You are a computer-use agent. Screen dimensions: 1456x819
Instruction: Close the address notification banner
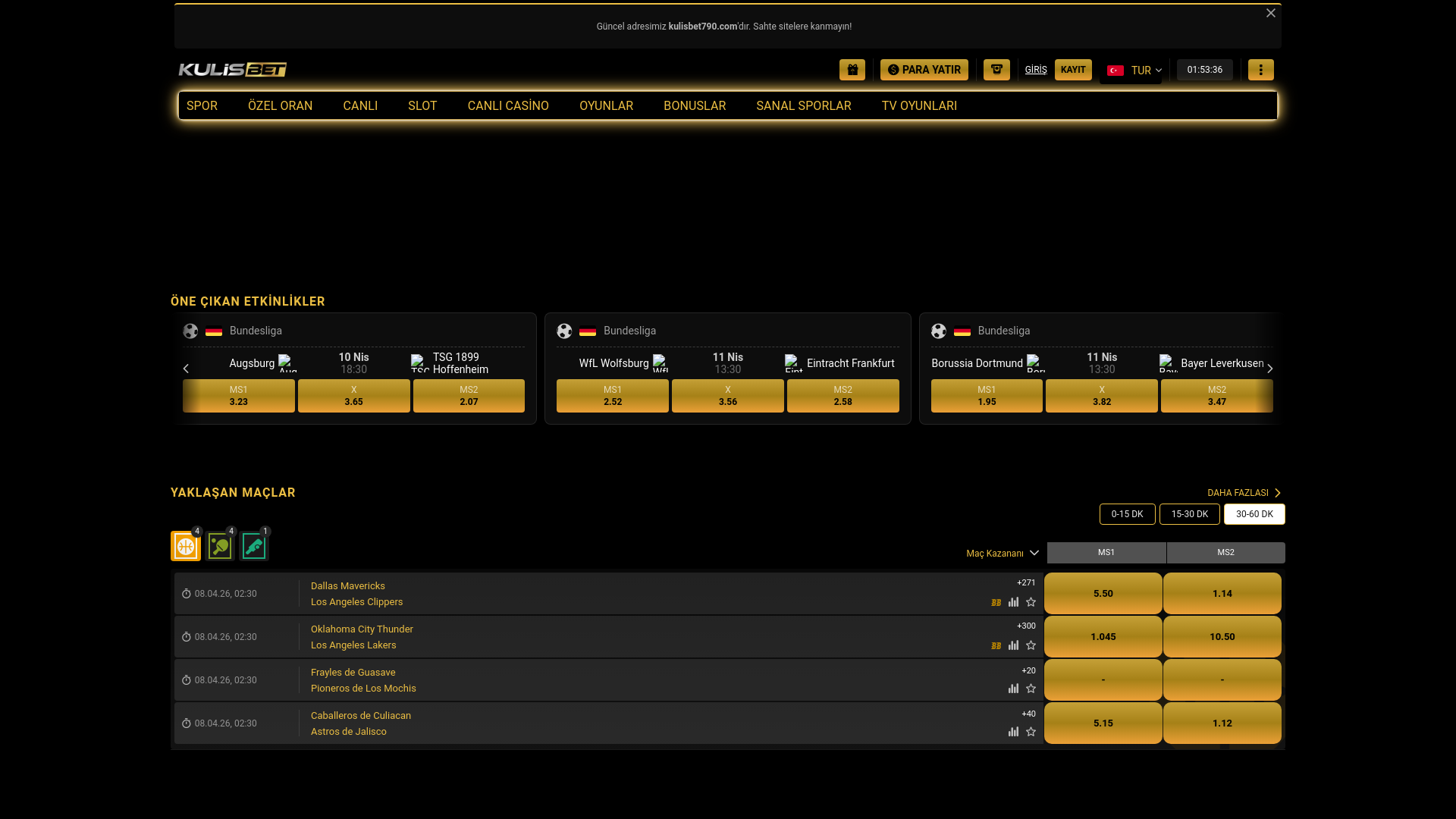[1271, 13]
